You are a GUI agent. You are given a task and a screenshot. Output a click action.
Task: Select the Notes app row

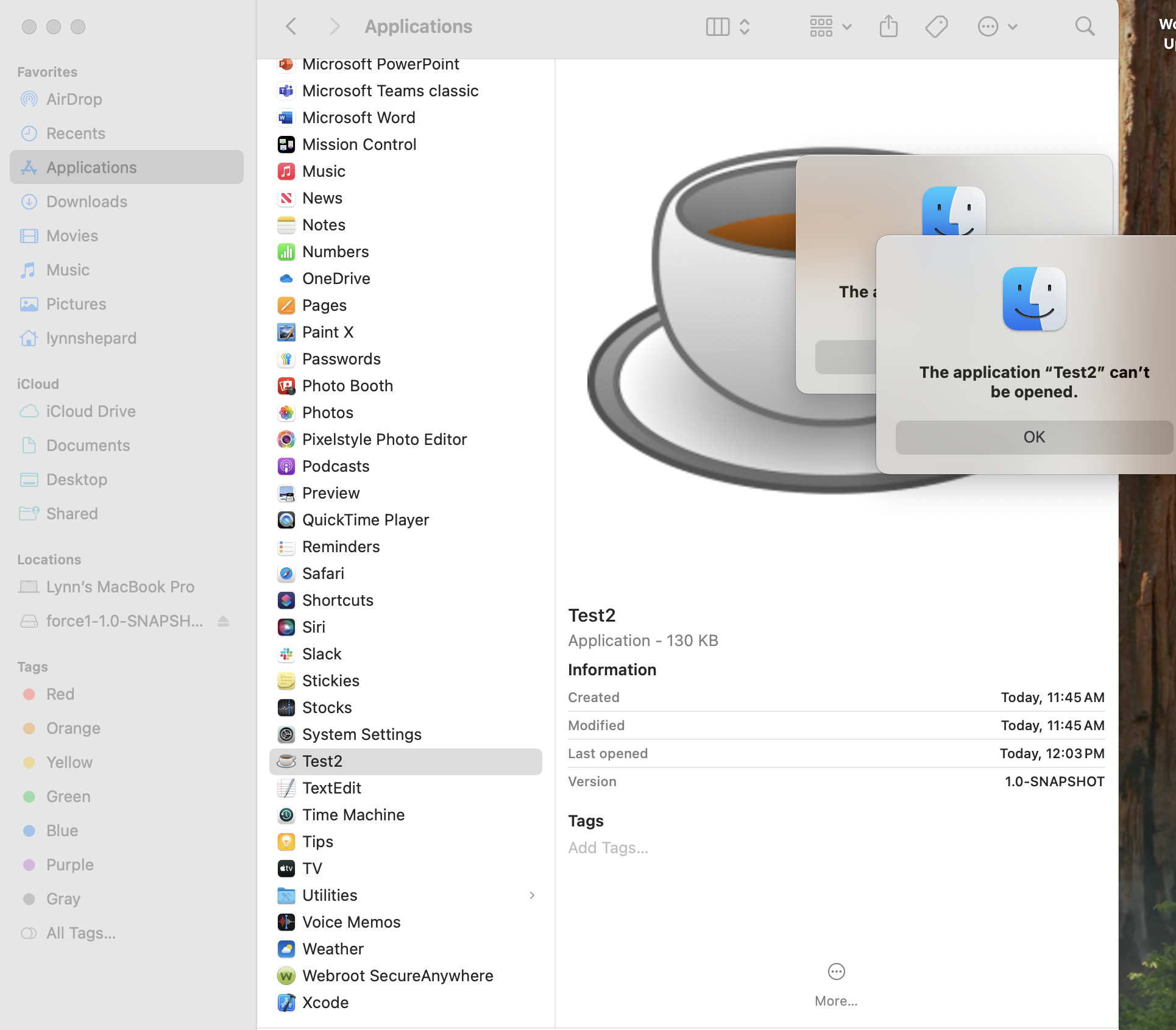[405, 224]
